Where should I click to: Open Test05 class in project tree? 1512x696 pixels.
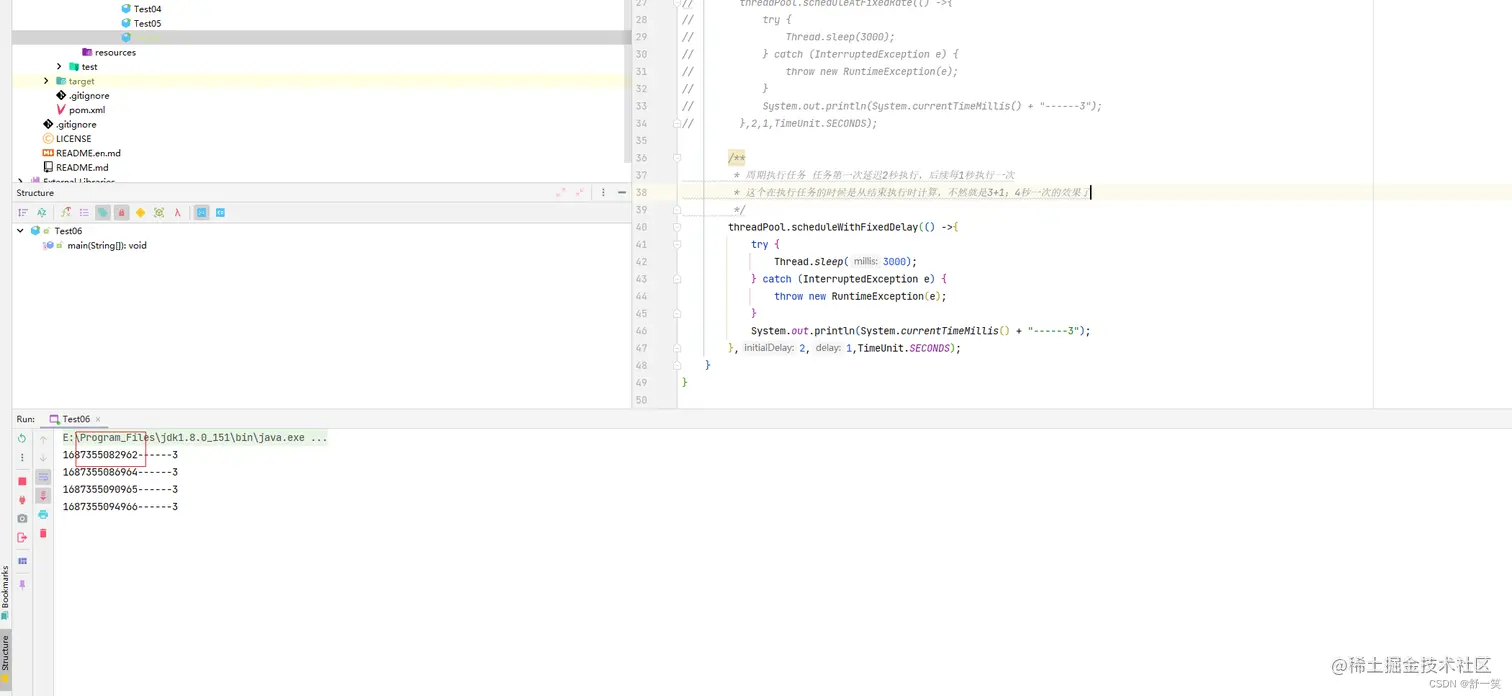[147, 23]
